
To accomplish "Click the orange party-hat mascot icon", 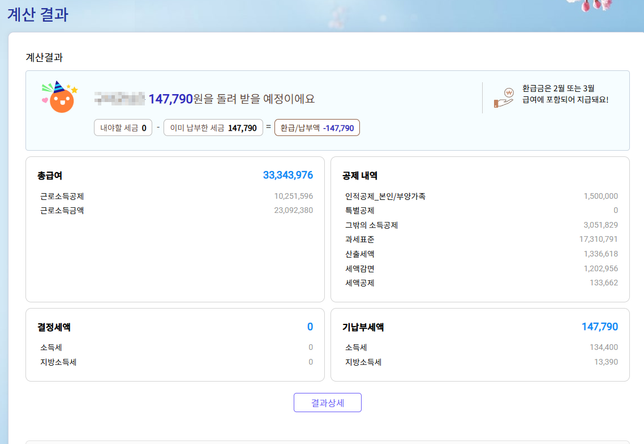I will [60, 98].
